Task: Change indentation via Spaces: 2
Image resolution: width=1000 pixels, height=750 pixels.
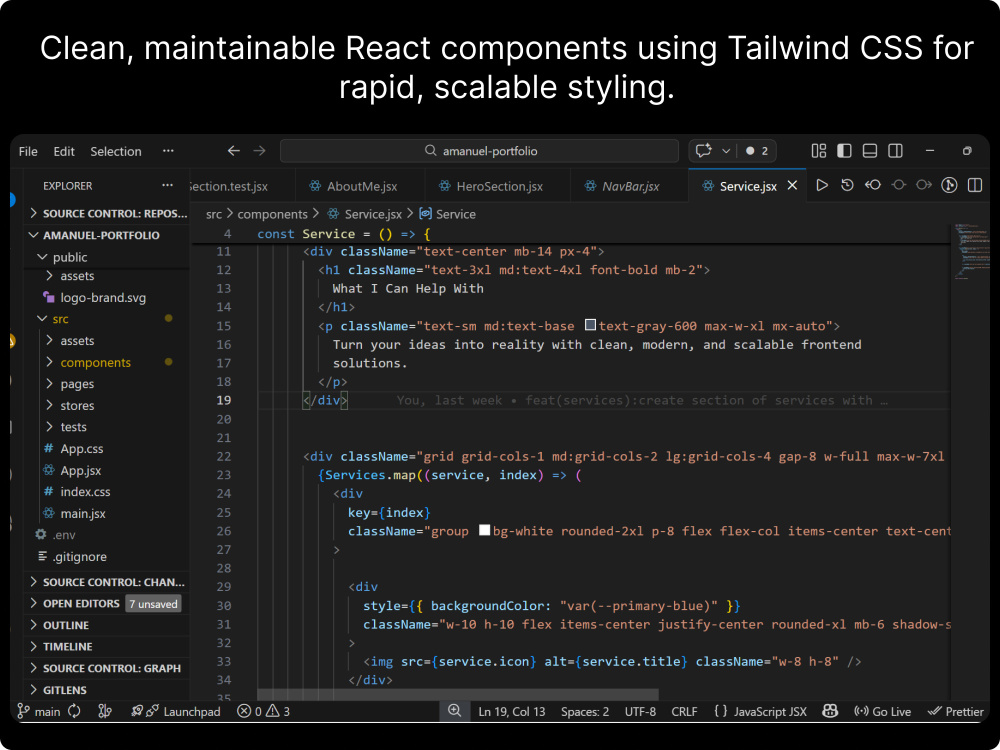Action: [585, 712]
